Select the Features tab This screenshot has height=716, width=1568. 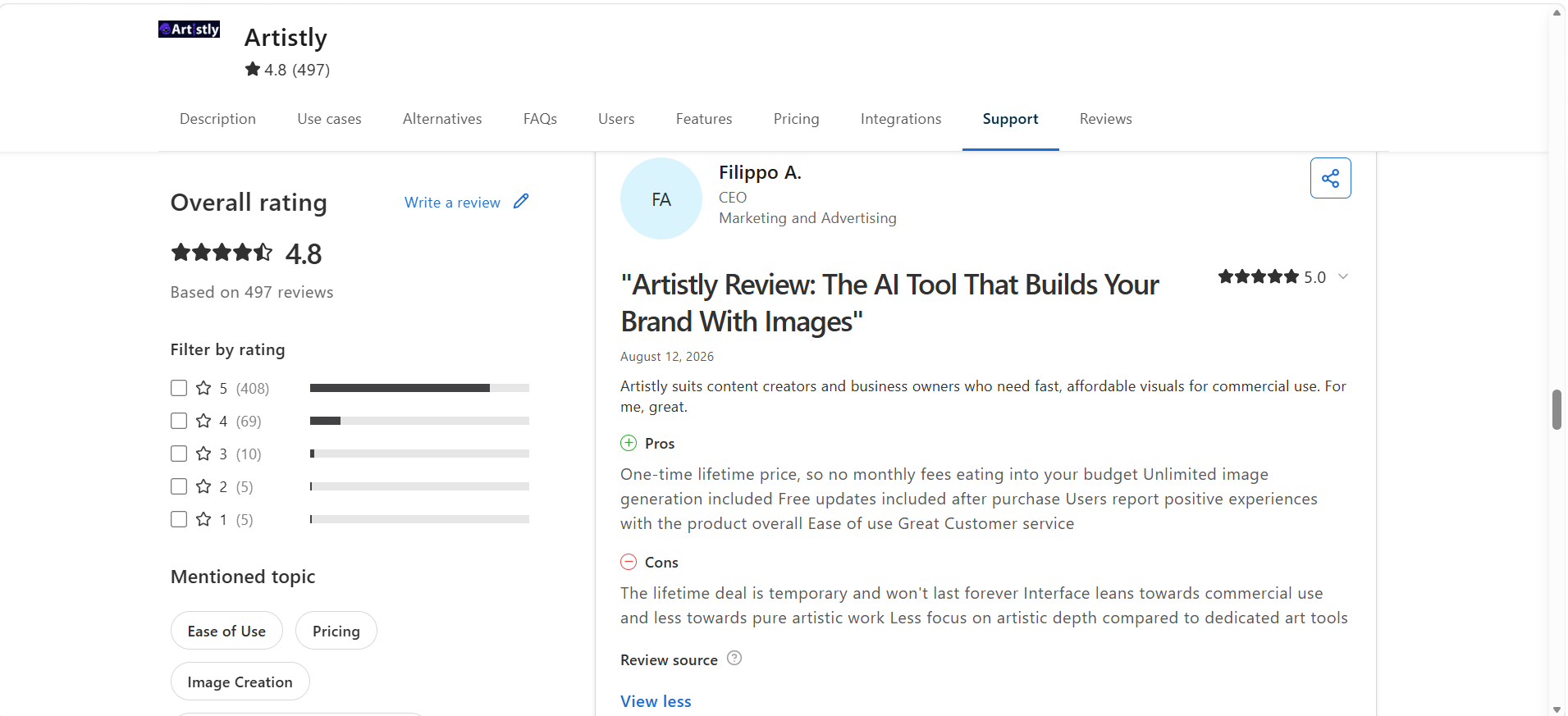[x=704, y=119]
